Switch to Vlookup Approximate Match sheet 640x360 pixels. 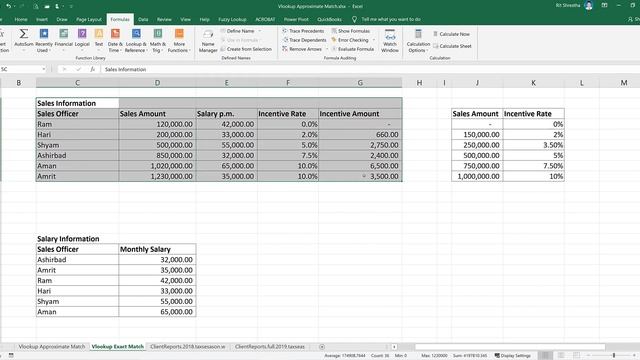coord(52,347)
